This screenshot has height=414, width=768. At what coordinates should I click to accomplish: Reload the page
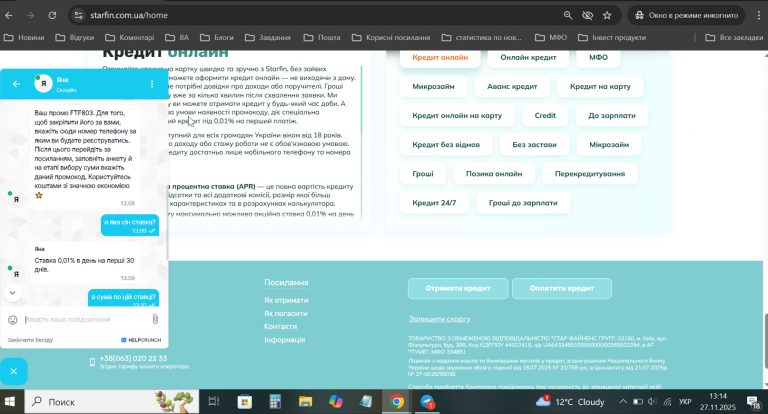(52, 15)
